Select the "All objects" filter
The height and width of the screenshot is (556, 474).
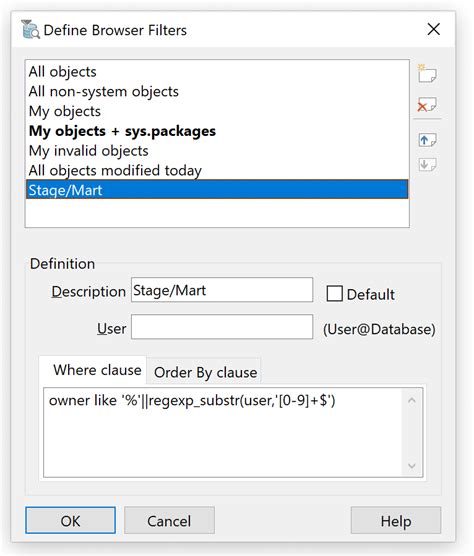tap(217, 72)
